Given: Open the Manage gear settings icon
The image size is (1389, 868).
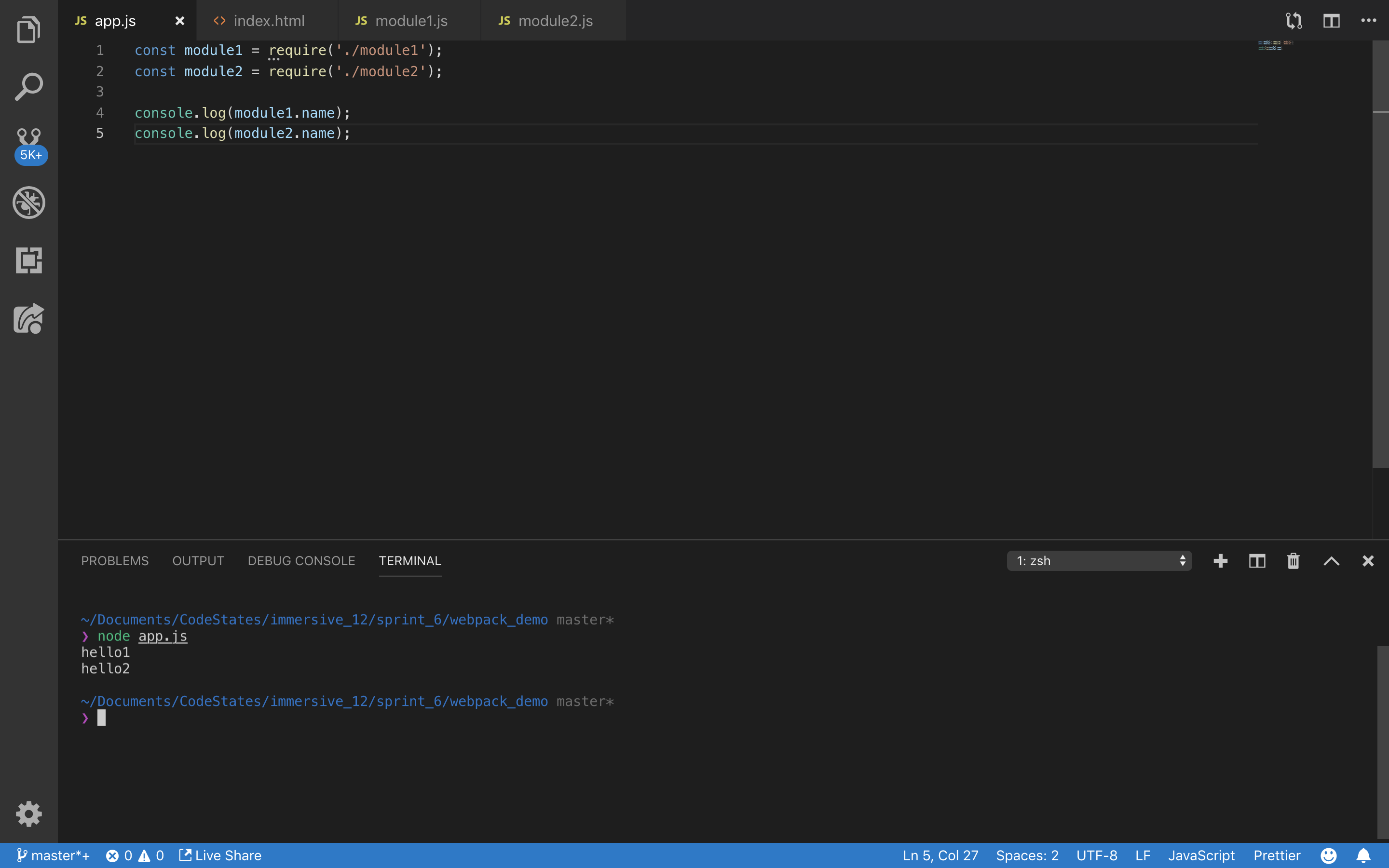Looking at the screenshot, I should (x=29, y=814).
